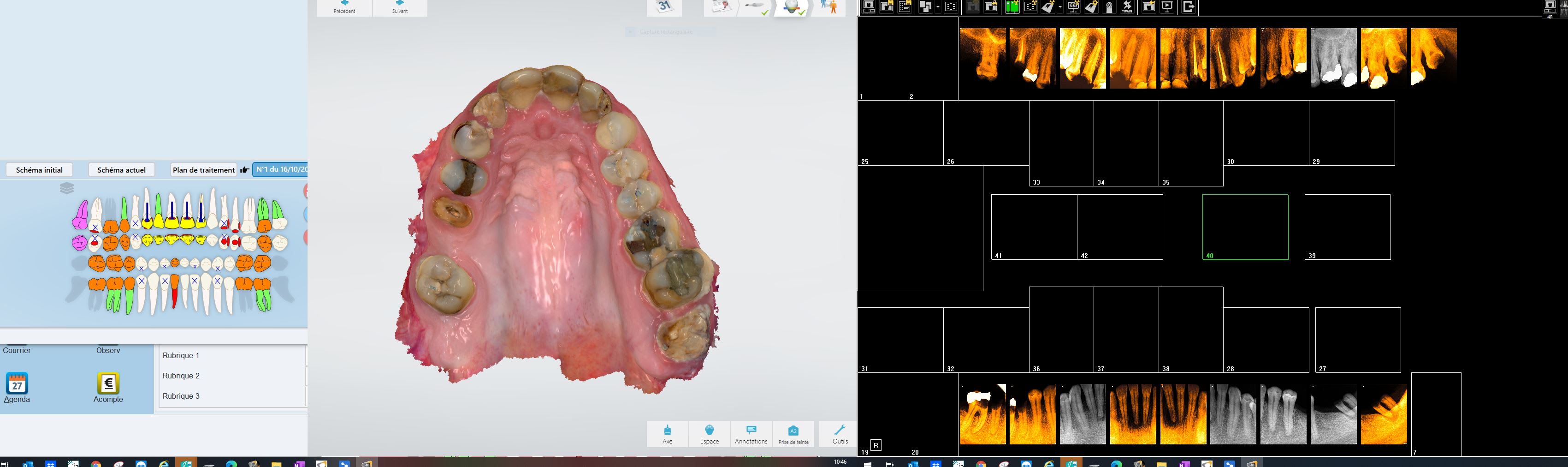Viewport: 1568px width, 467px height.
Task: Select the Espace tool
Action: point(709,434)
